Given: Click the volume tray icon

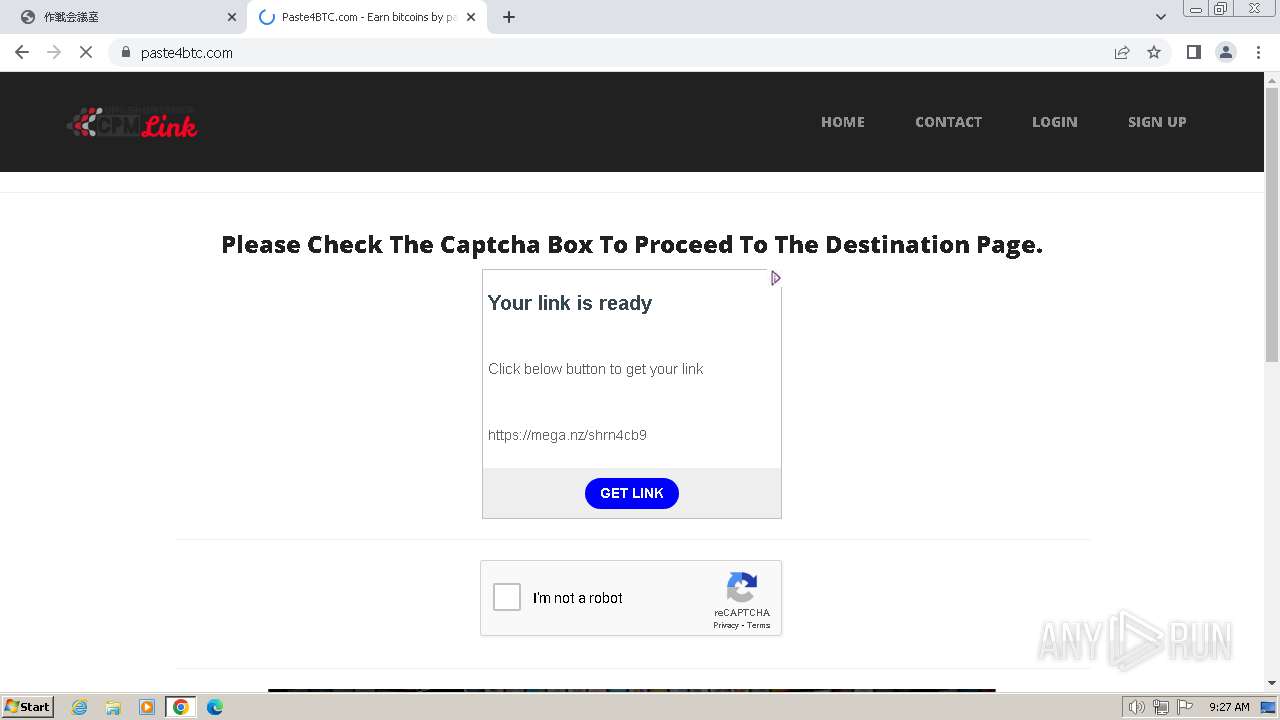Looking at the screenshot, I should [1136, 707].
